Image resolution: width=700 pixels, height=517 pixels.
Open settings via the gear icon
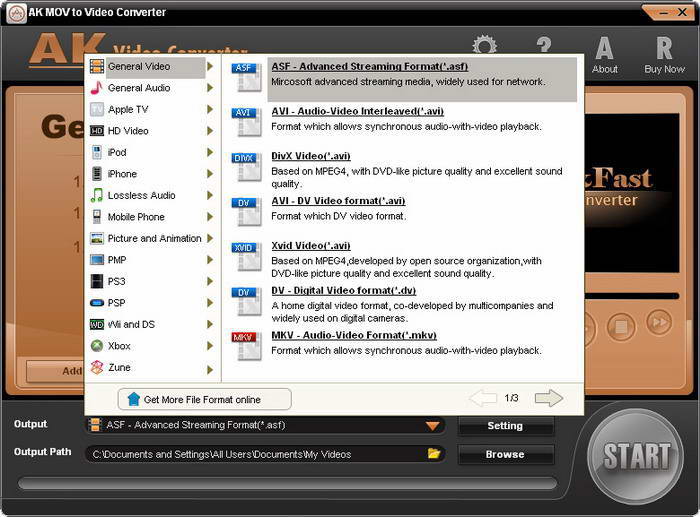pyautogui.click(x=484, y=45)
